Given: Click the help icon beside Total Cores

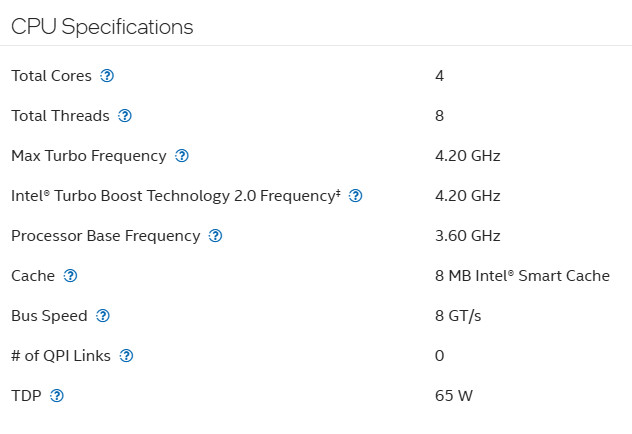Looking at the screenshot, I should click(107, 76).
